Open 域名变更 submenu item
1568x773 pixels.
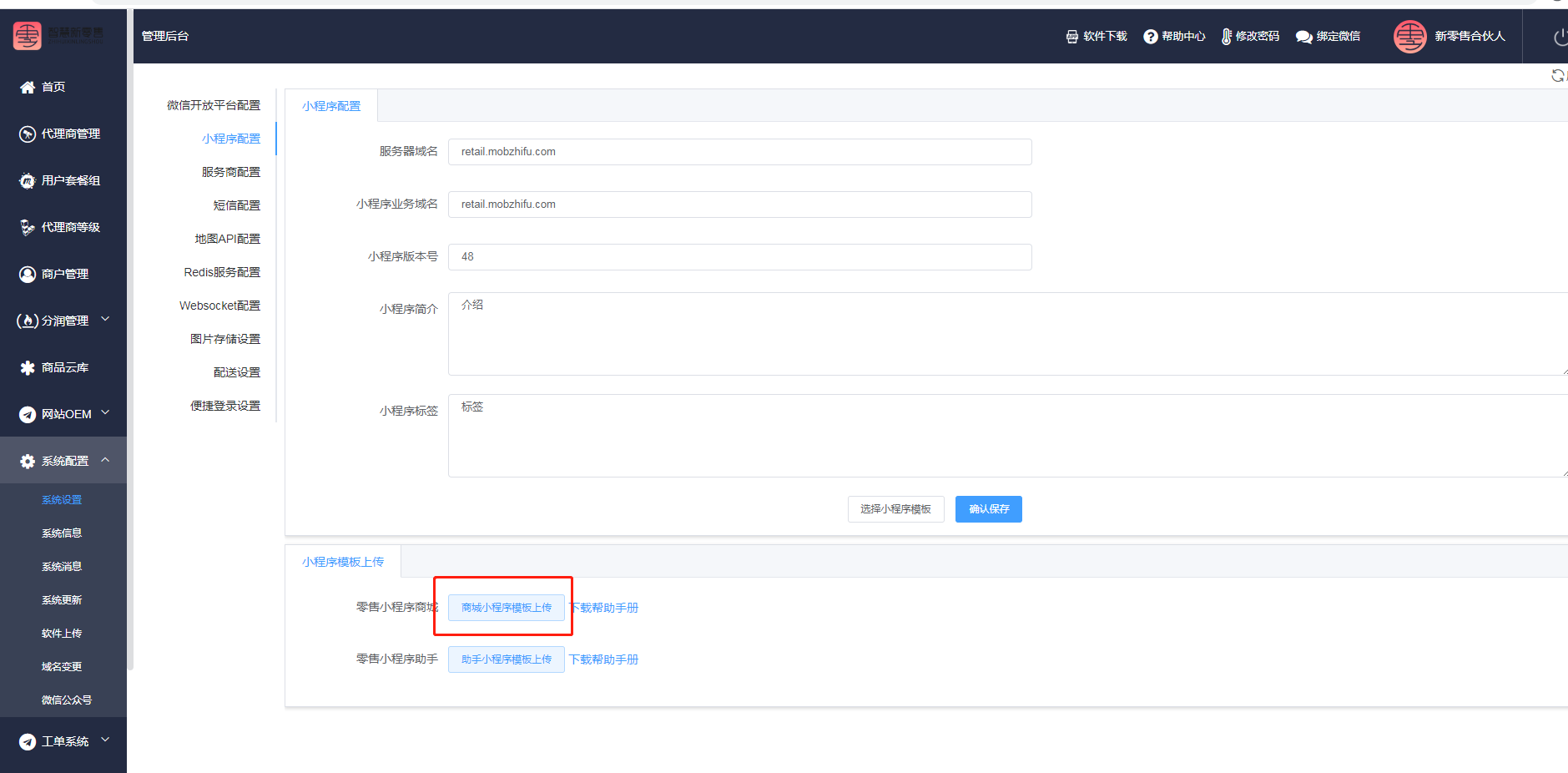pyautogui.click(x=62, y=667)
